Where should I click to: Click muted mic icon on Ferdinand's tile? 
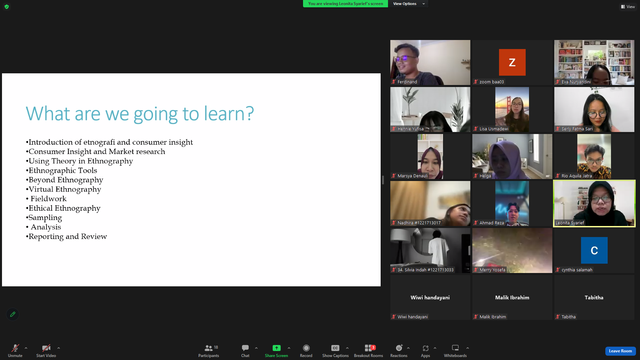[394, 82]
